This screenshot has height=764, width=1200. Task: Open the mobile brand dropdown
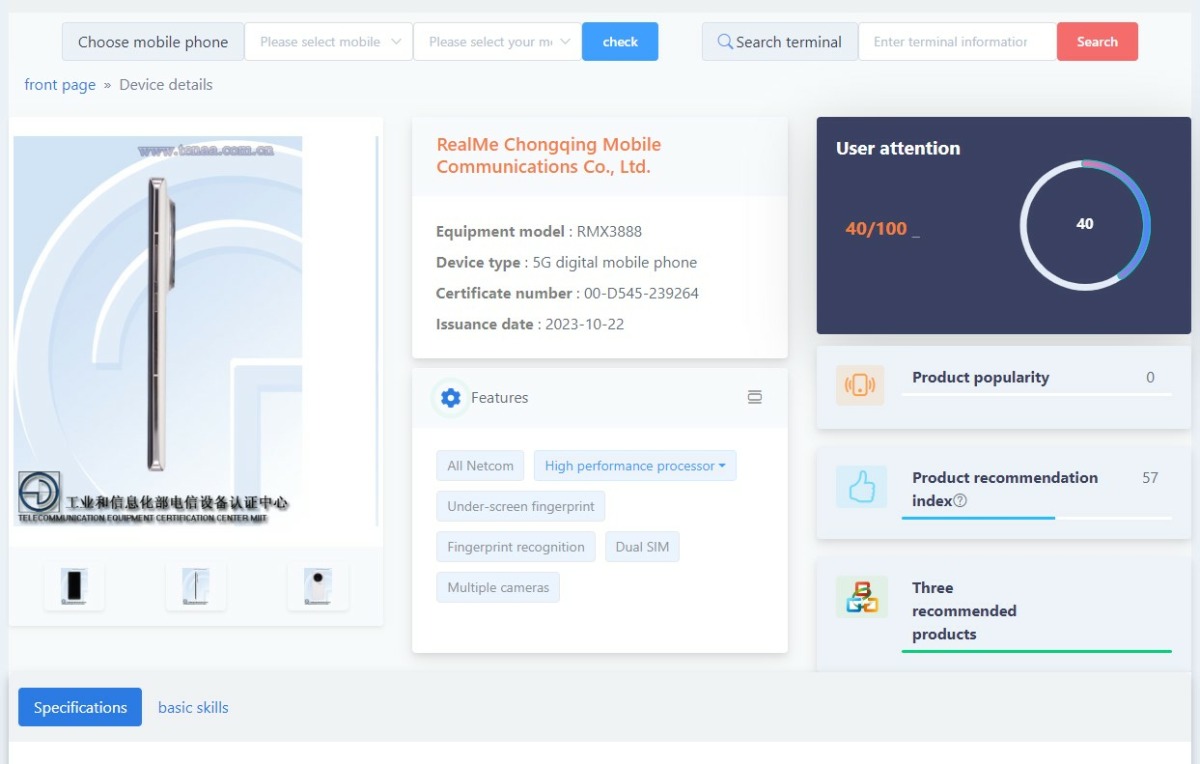329,42
